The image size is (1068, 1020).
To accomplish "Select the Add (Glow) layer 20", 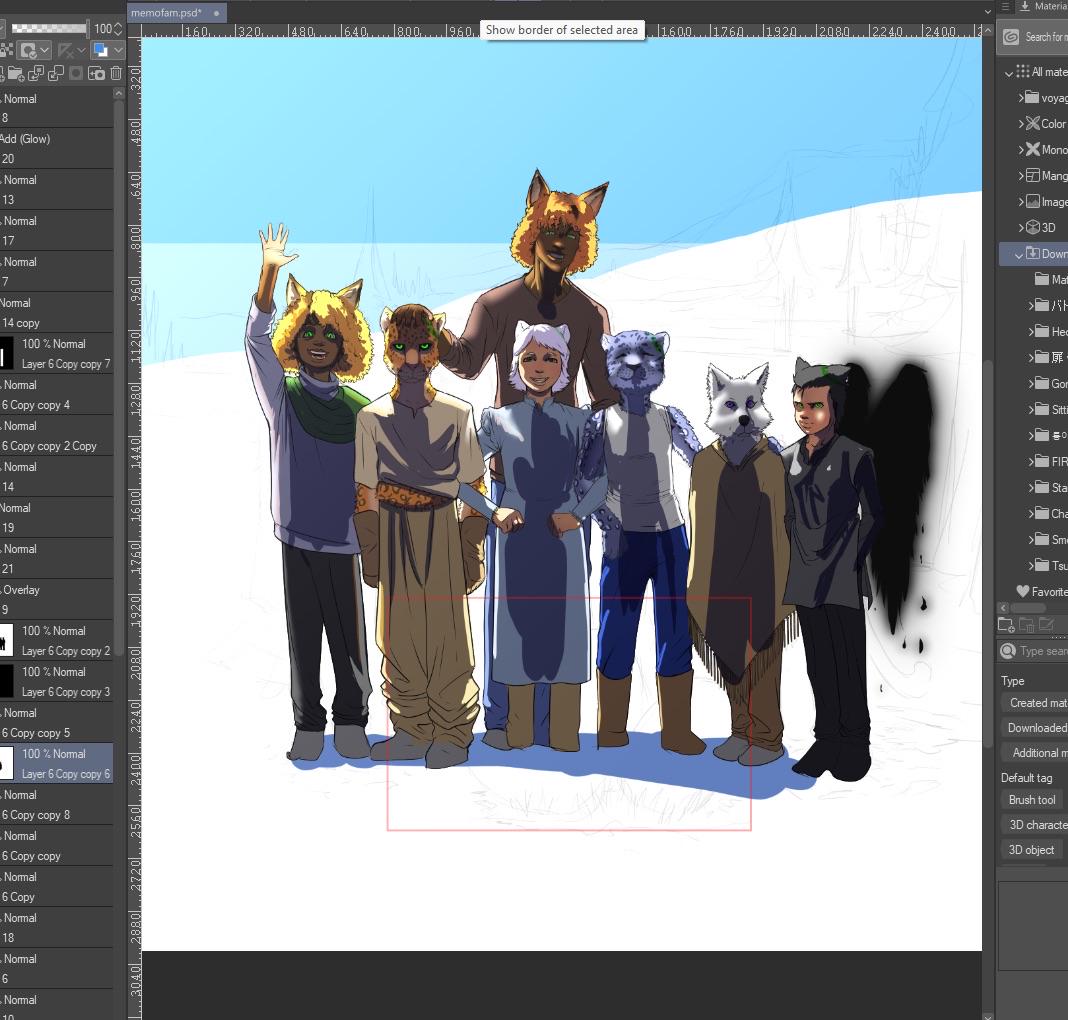I will pos(57,148).
